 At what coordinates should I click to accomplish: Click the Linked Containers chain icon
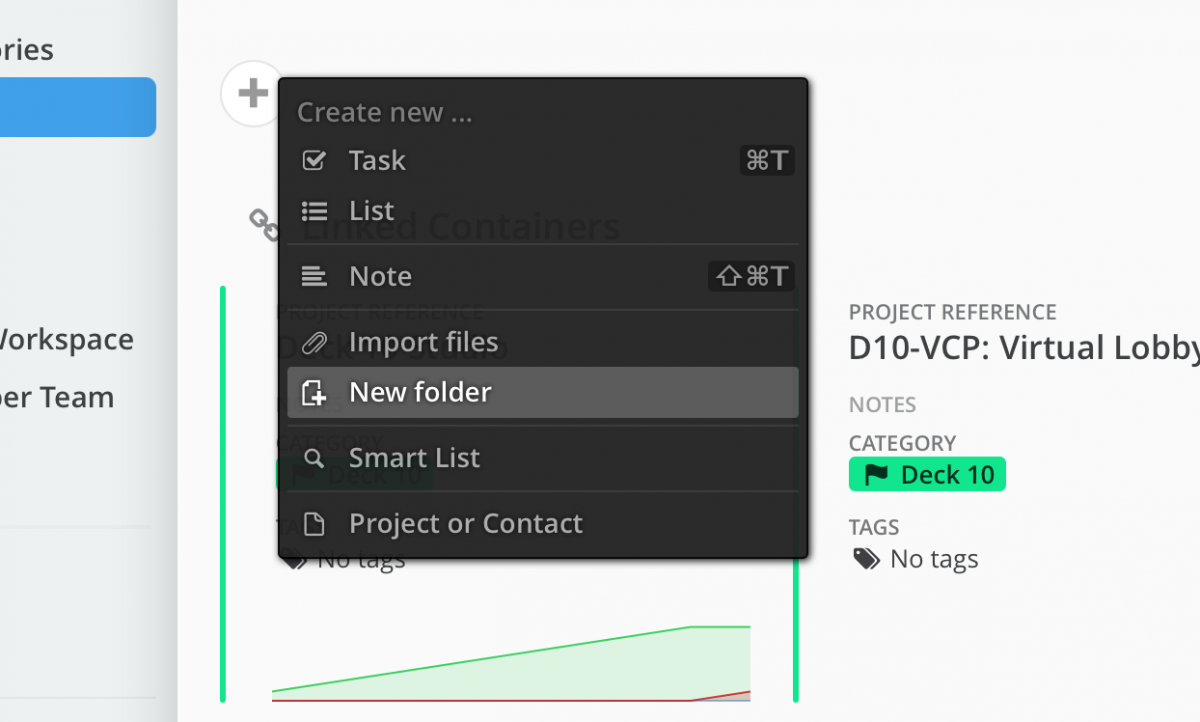pyautogui.click(x=264, y=224)
